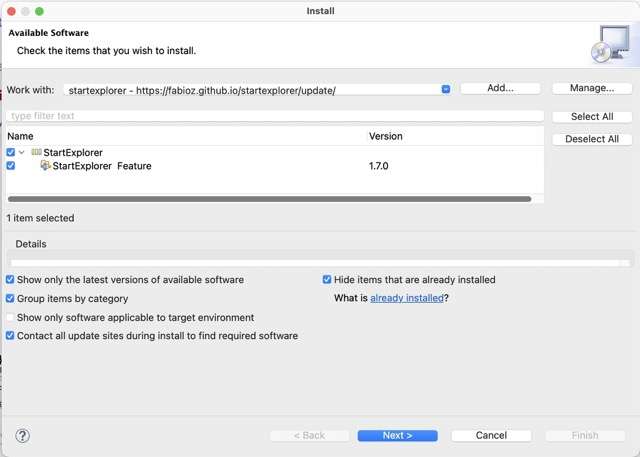Uncheck the StartExplorer category checkbox

coord(11,152)
